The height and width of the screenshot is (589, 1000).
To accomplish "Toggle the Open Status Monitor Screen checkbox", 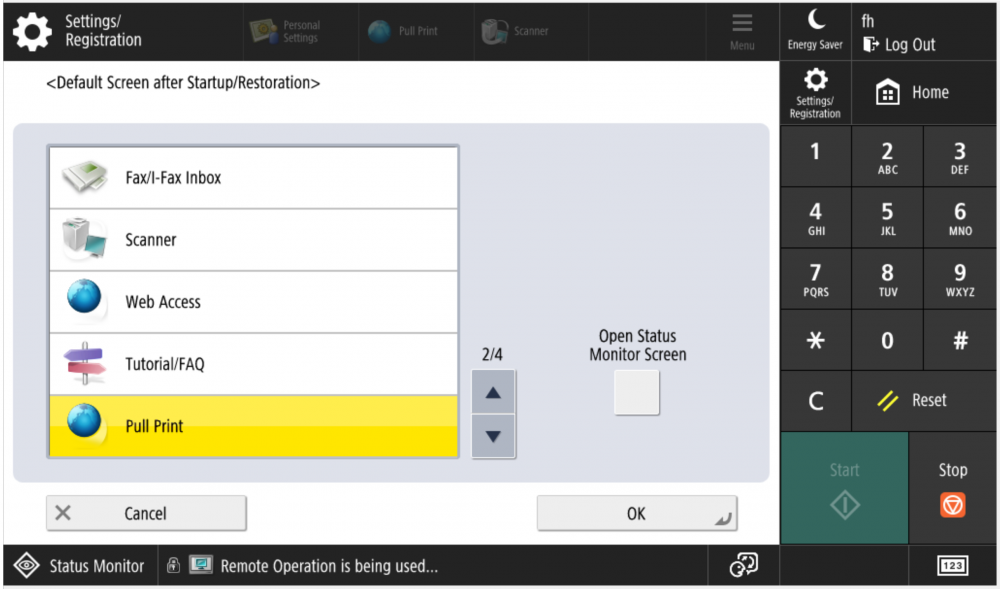I will 636,392.
